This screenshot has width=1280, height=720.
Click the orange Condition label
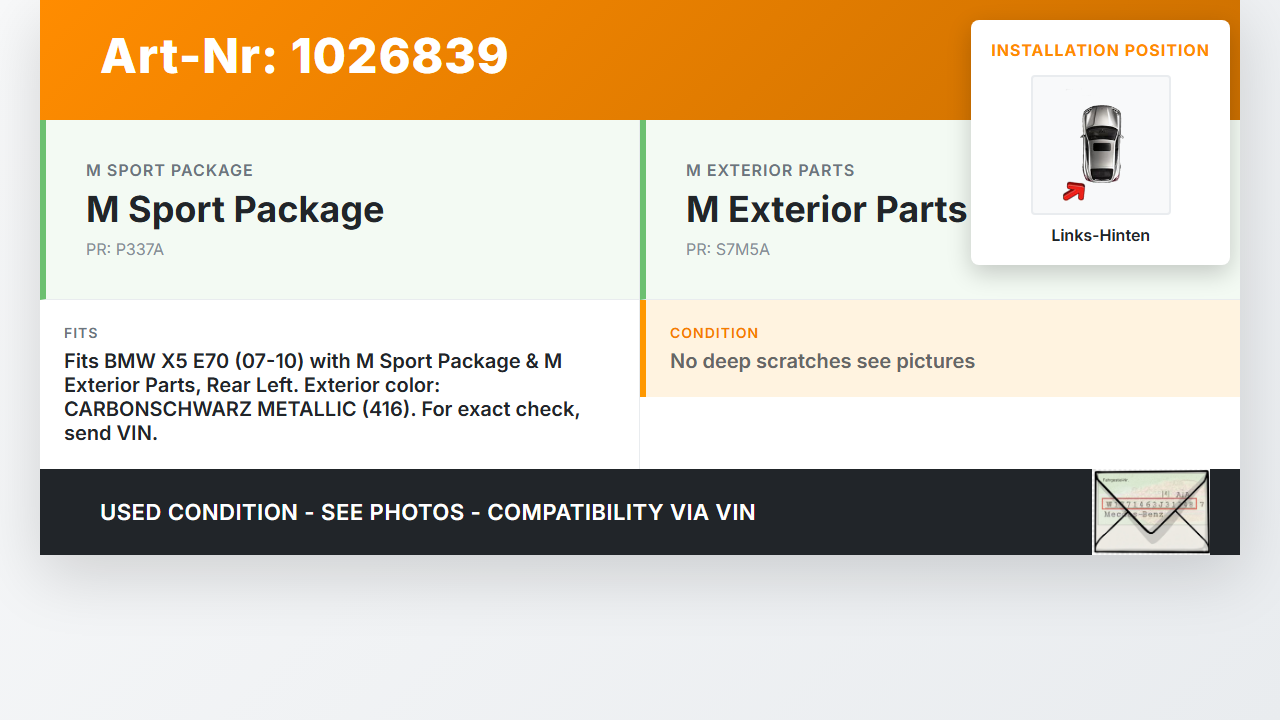[714, 333]
